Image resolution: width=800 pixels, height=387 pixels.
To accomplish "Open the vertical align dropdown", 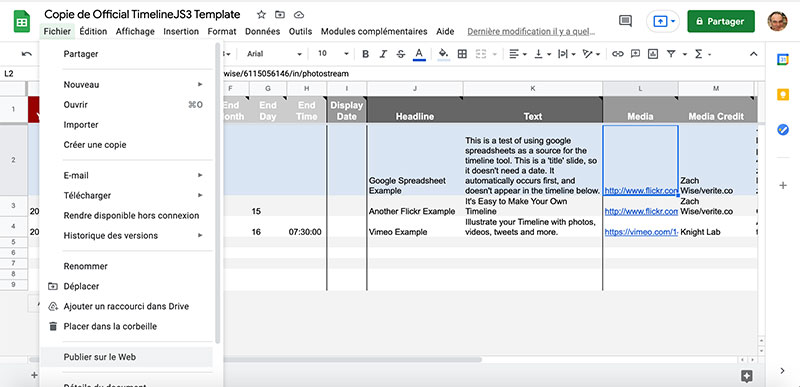I will [543, 54].
